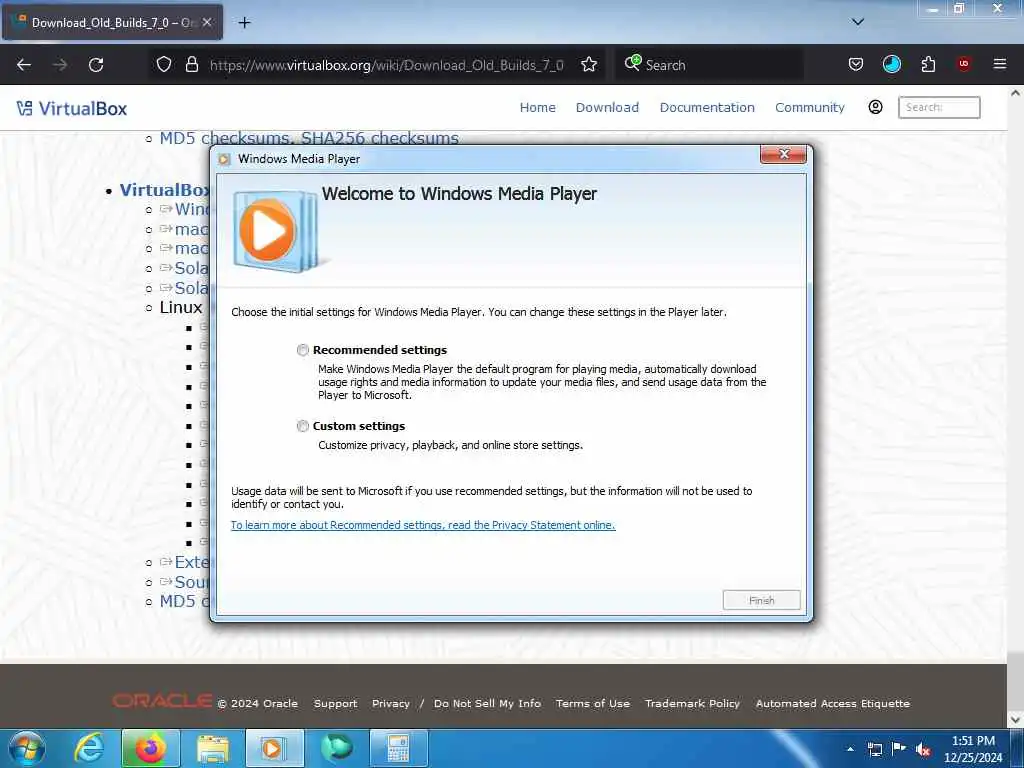This screenshot has height=768, width=1024.
Task: Click the site security padlock icon
Action: [x=191, y=65]
